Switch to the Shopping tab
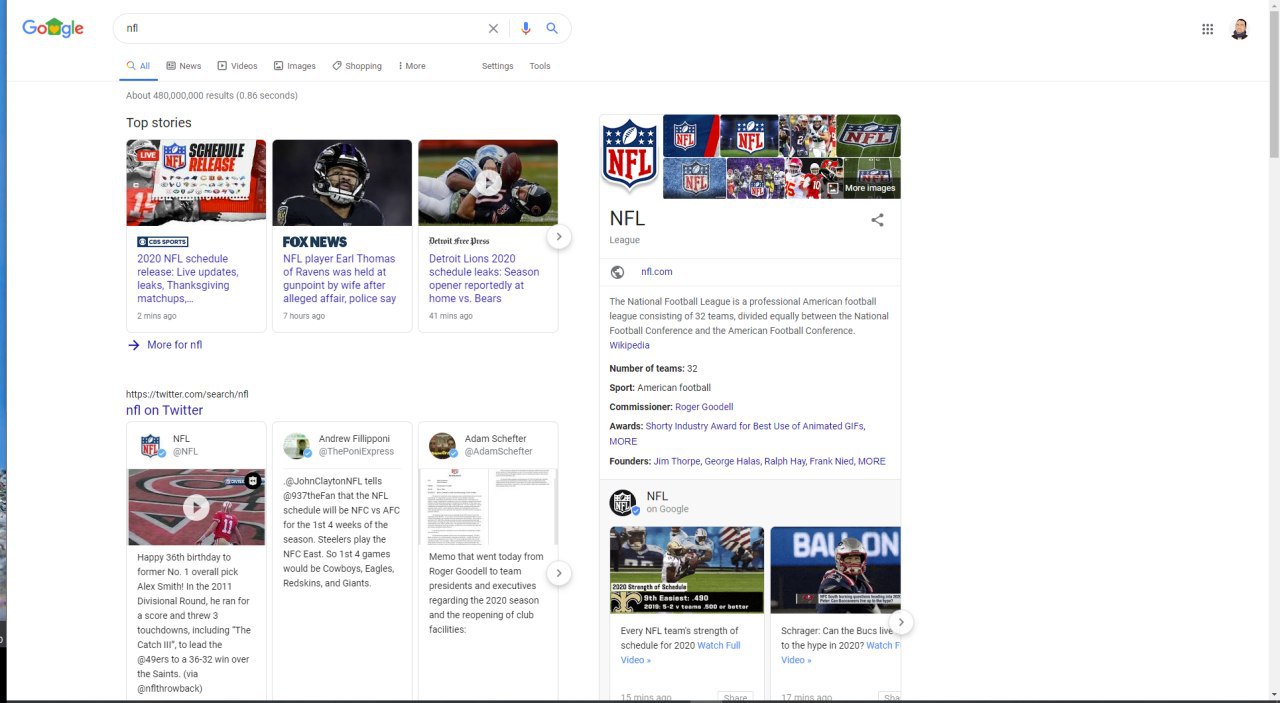 click(357, 66)
